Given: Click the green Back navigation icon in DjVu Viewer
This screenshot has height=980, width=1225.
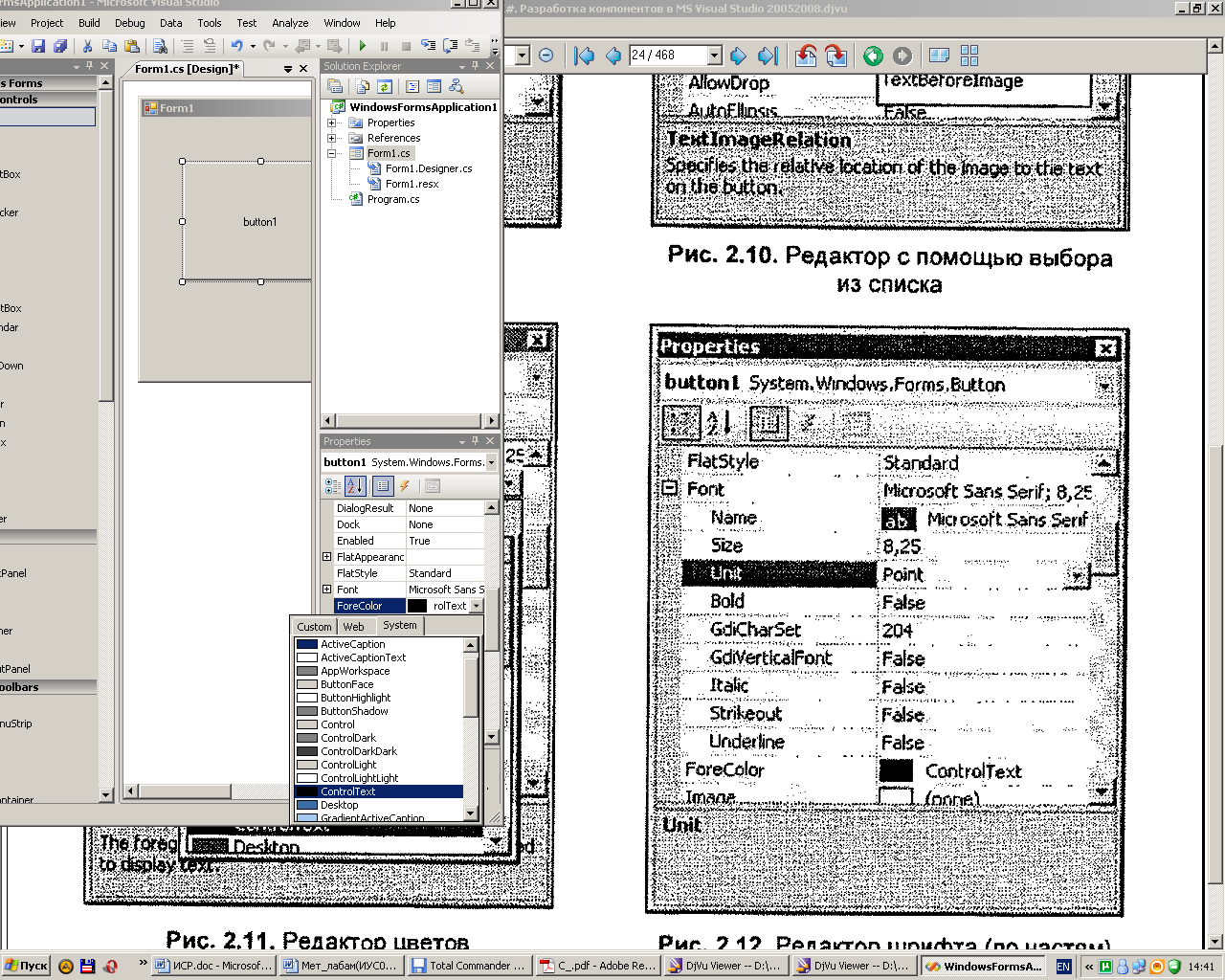Looking at the screenshot, I should (873, 56).
